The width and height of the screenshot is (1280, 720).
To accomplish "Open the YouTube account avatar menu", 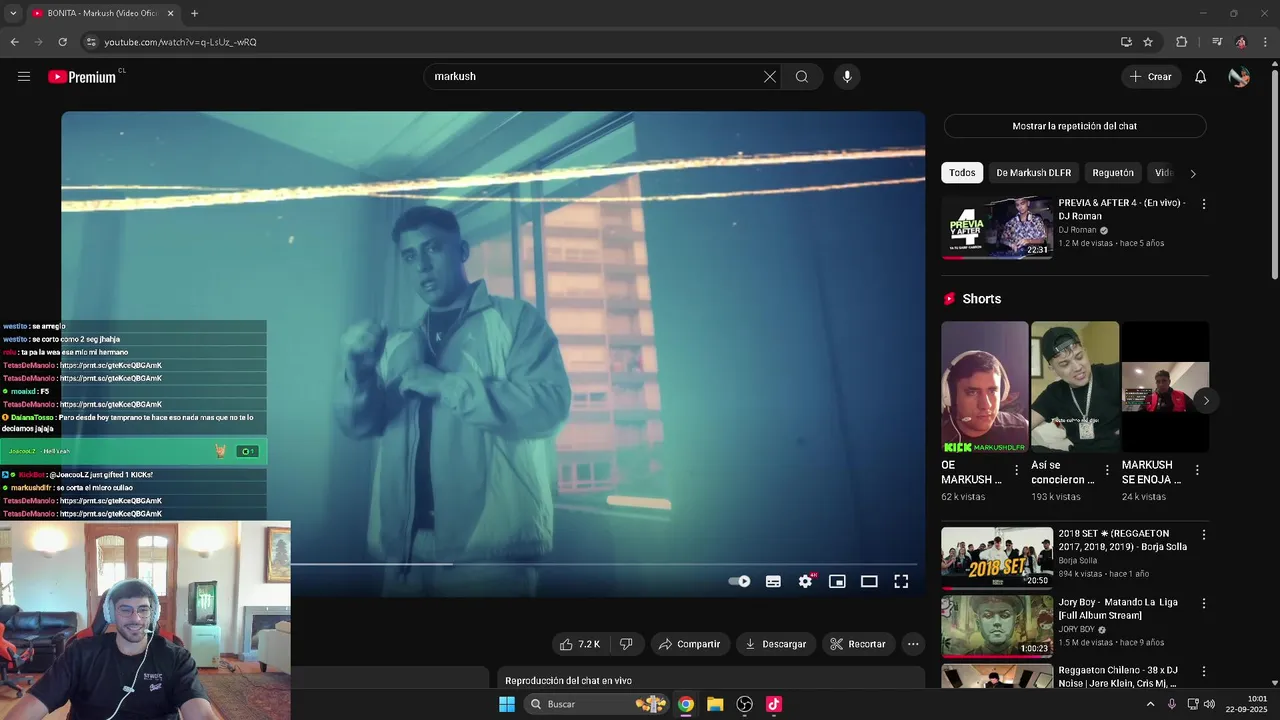I will point(1239,76).
